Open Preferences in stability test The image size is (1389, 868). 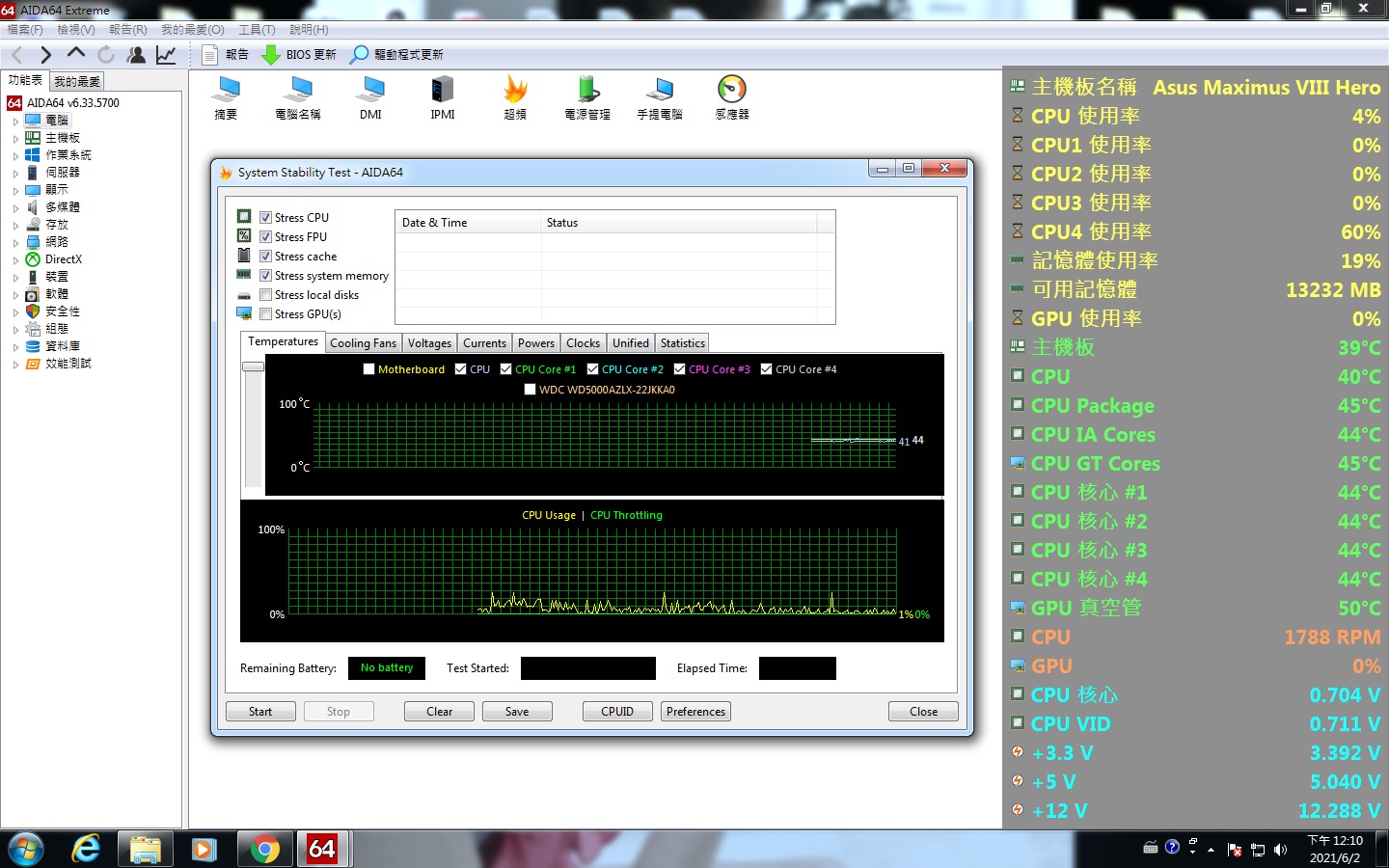click(695, 712)
